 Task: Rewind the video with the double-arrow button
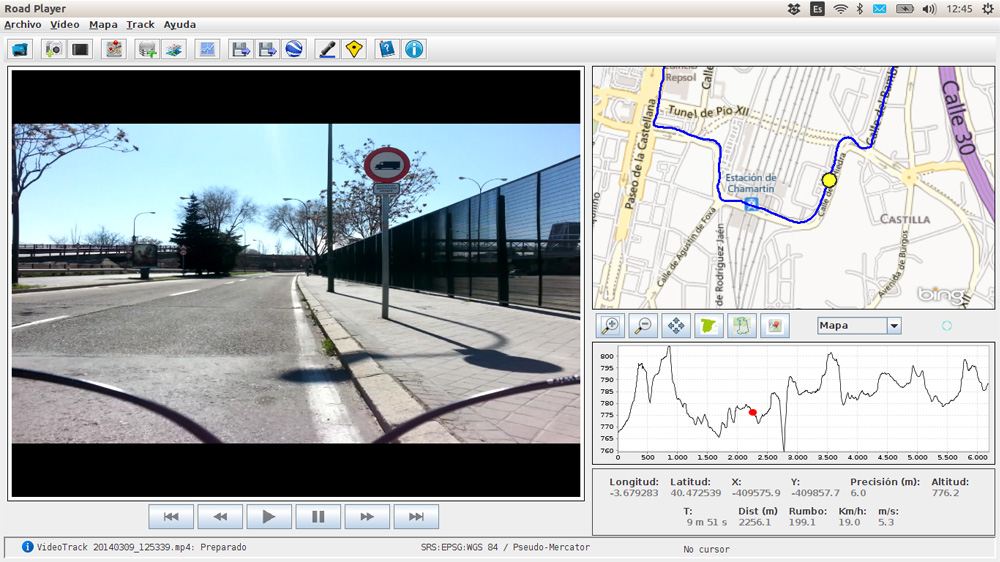pos(220,517)
